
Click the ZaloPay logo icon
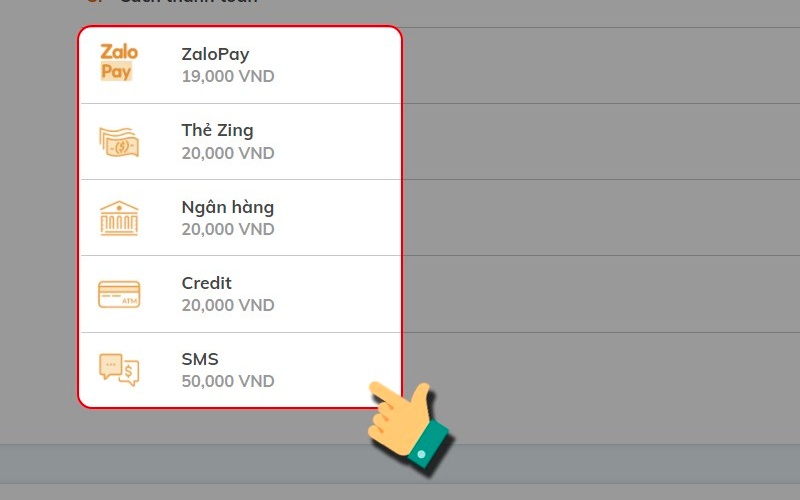point(119,62)
